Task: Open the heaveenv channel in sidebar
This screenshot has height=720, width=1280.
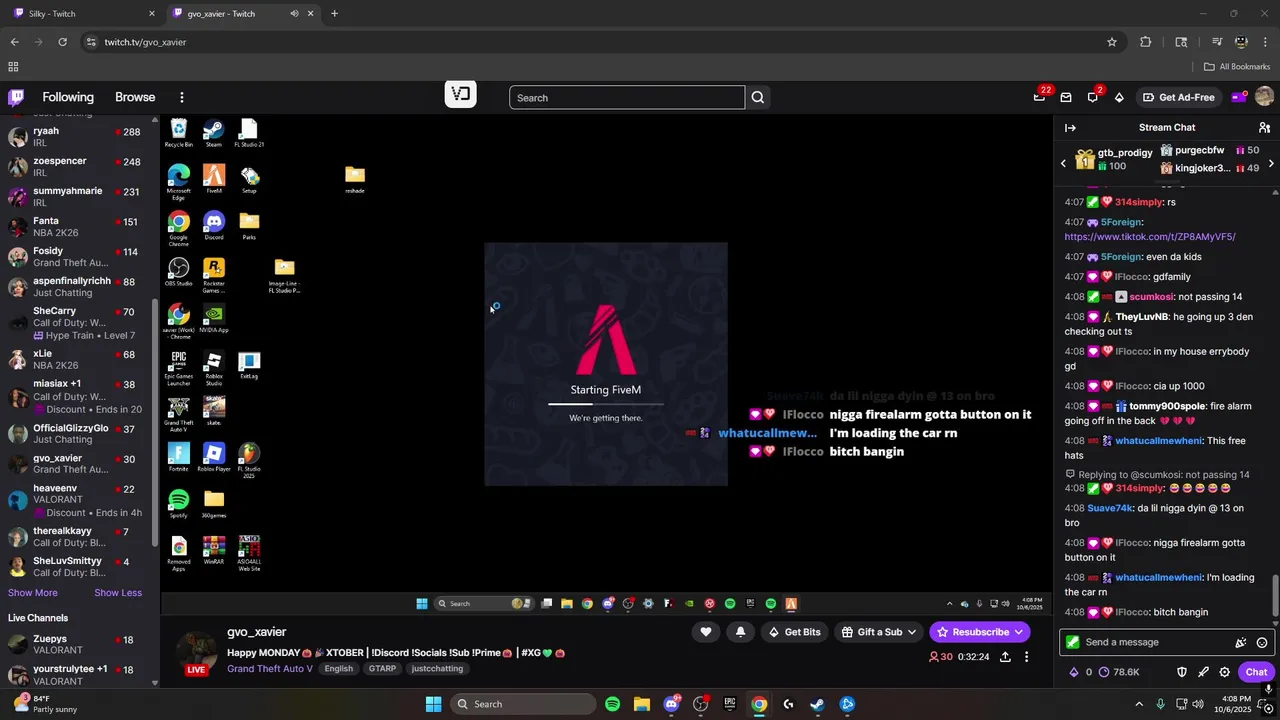Action: pos(79,500)
